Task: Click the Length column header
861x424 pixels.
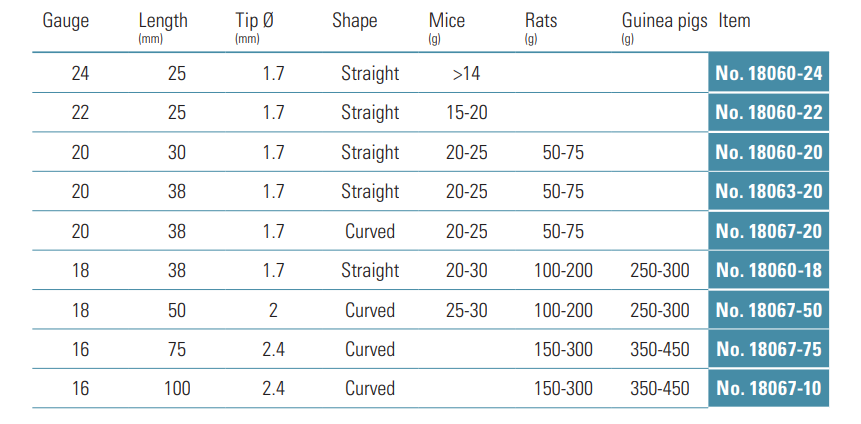Action: (x=163, y=21)
